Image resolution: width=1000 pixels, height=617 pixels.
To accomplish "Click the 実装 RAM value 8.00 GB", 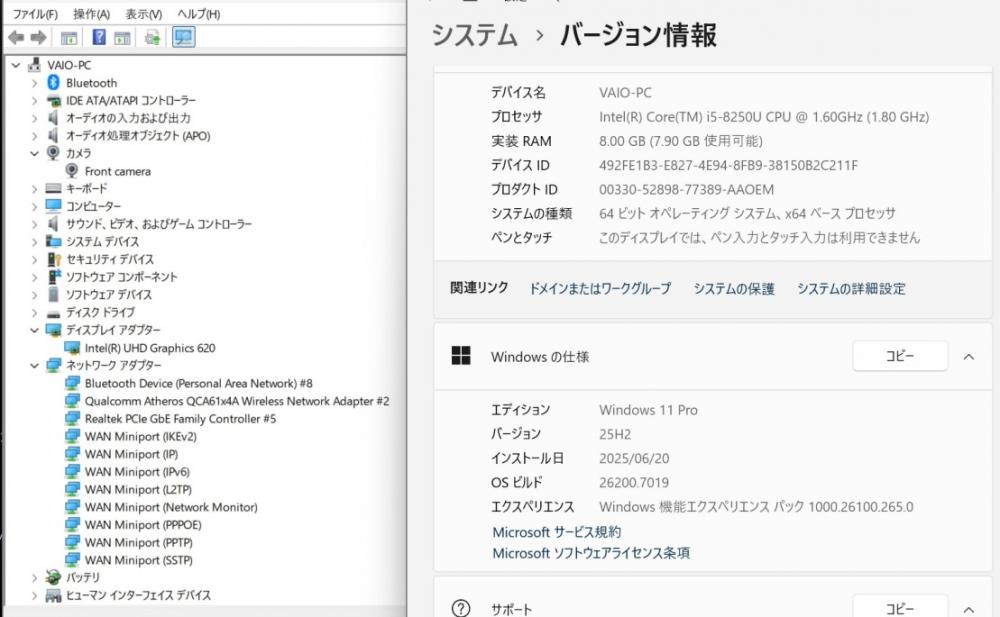I will coord(680,141).
